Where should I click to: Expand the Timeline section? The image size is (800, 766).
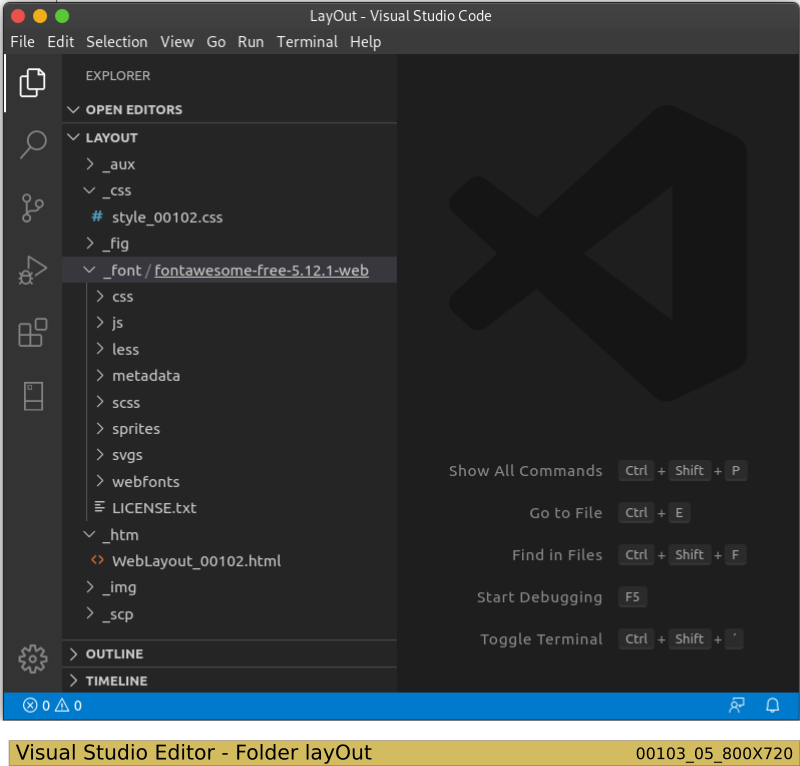[x=73, y=680]
